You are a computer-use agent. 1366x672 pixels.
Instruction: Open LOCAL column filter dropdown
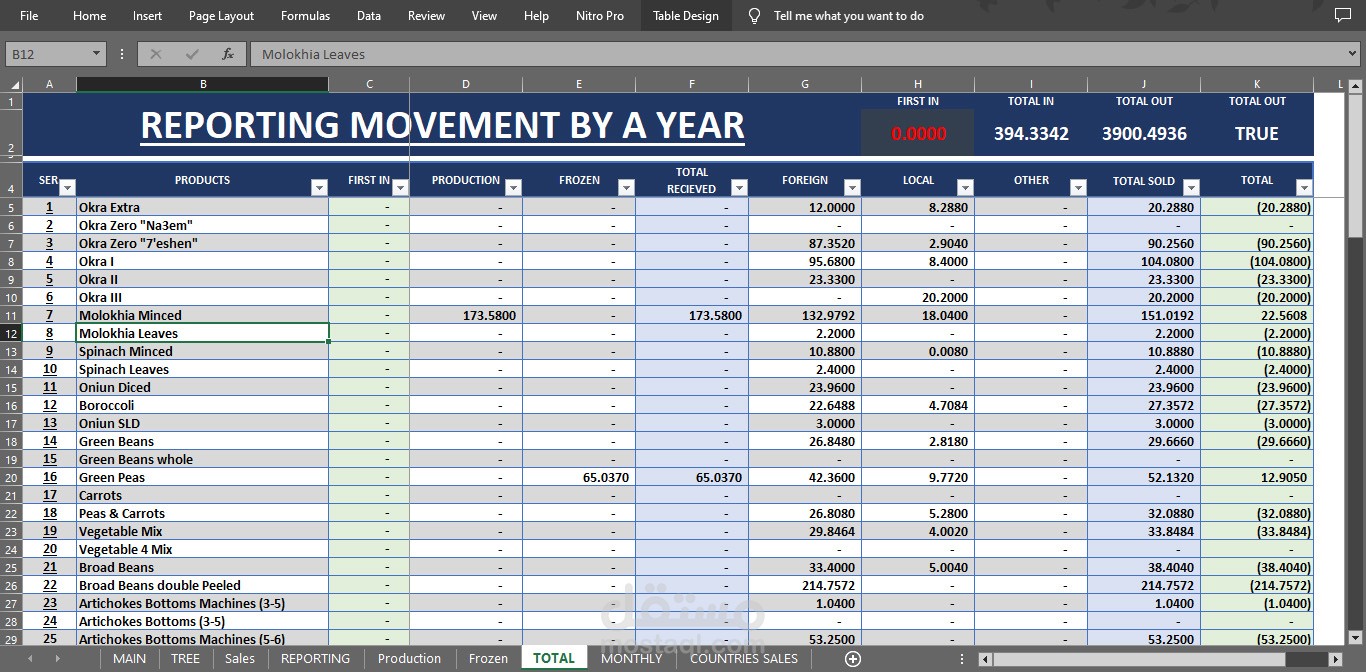pyautogui.click(x=965, y=187)
